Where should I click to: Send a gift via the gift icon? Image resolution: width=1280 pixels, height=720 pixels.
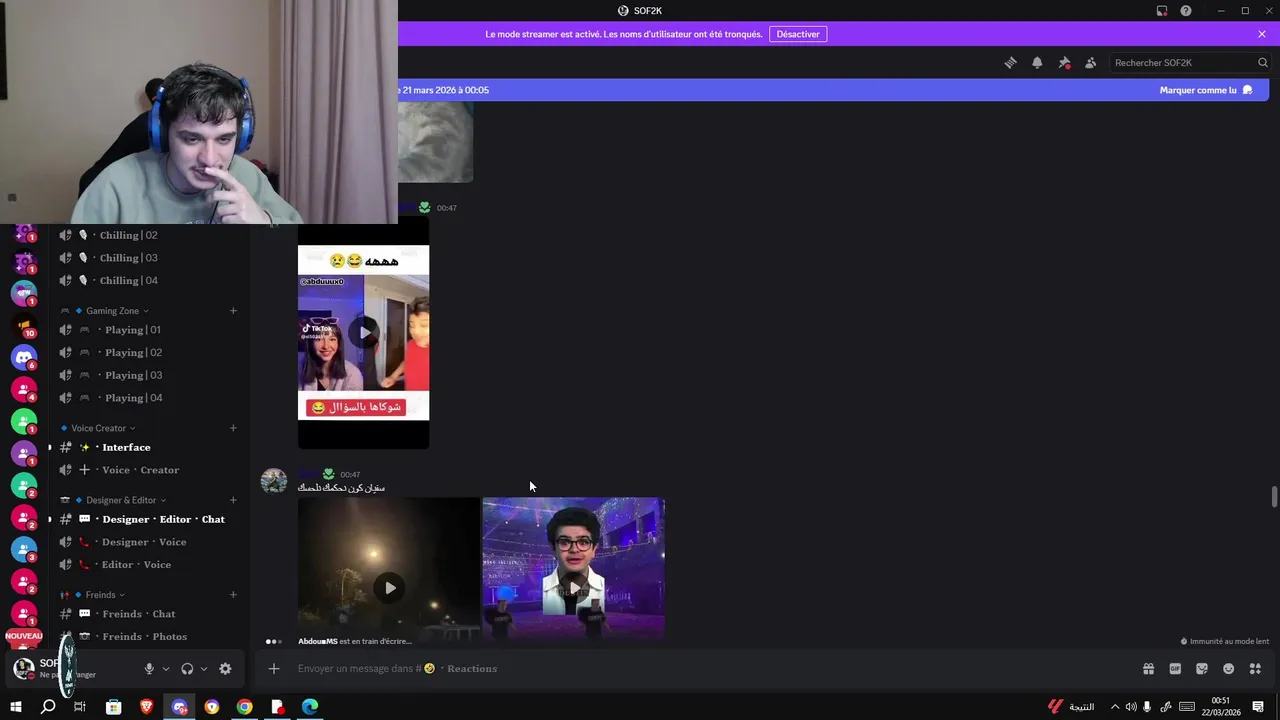(1148, 669)
